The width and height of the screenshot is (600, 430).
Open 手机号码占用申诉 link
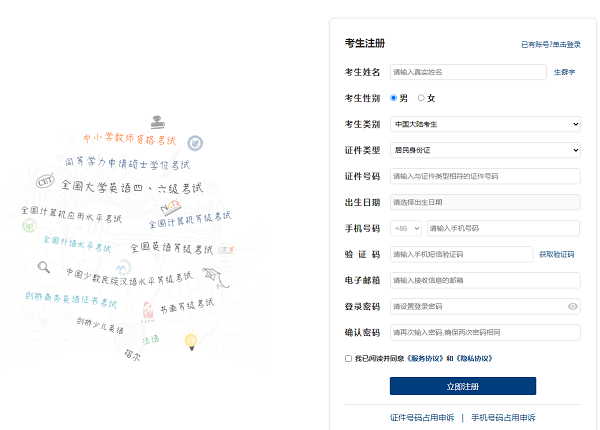coord(503,417)
